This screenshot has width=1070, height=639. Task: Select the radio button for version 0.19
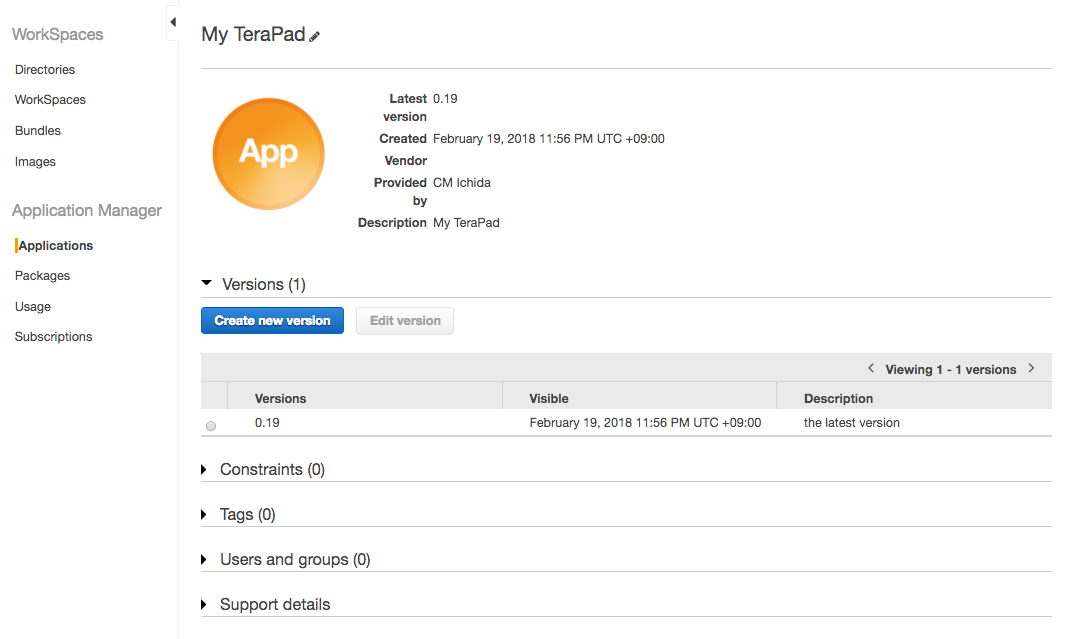tap(211, 425)
